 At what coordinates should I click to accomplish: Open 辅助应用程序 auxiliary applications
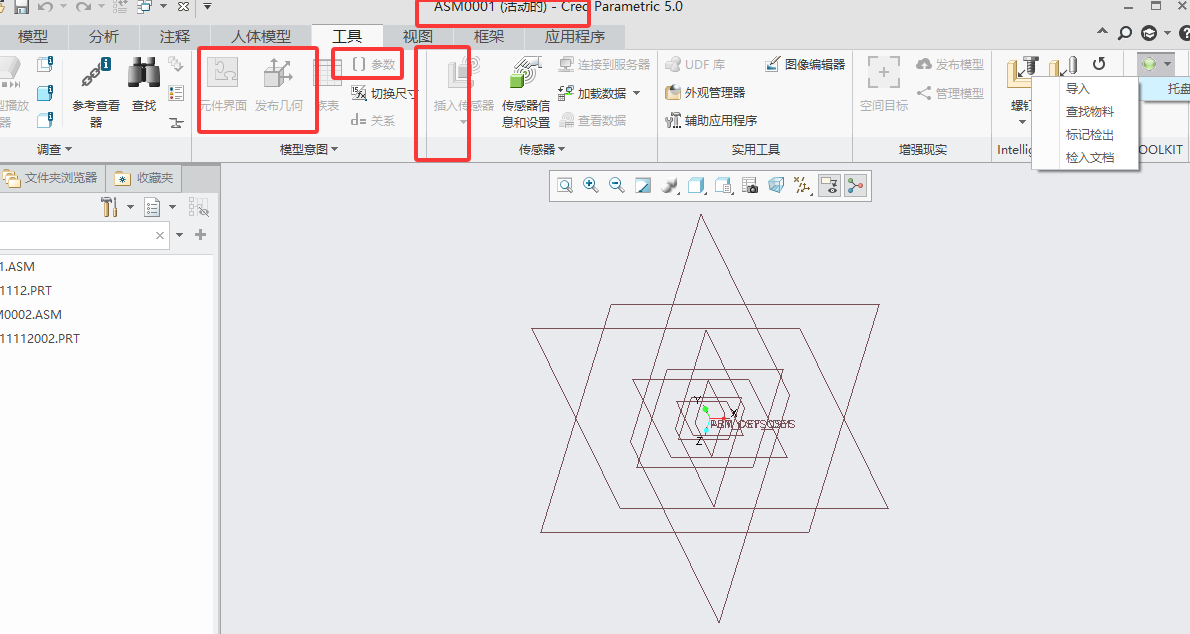(711, 120)
